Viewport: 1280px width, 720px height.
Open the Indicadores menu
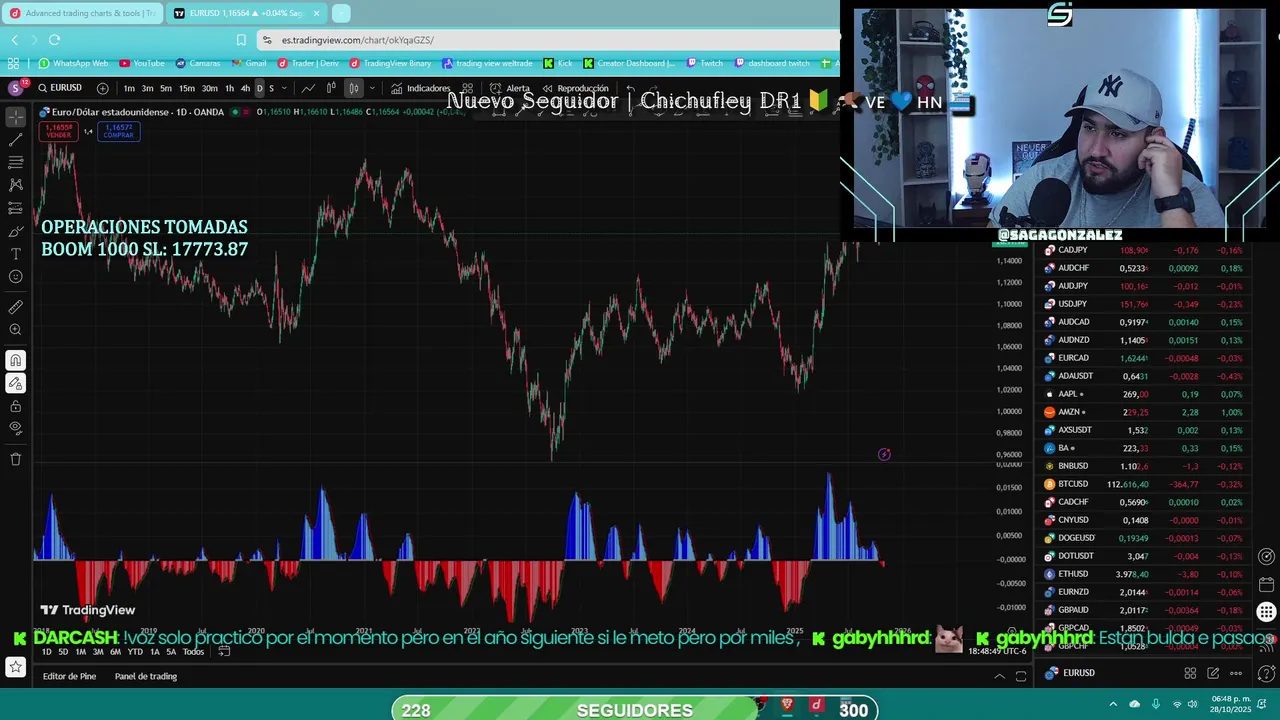click(x=421, y=88)
